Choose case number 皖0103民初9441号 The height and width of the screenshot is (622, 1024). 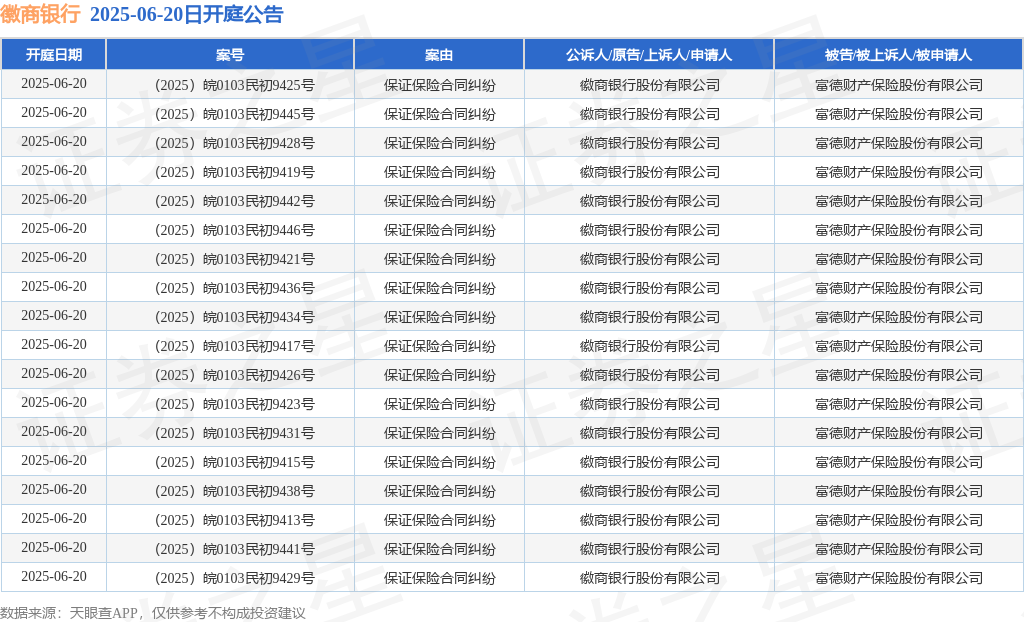[259, 549]
